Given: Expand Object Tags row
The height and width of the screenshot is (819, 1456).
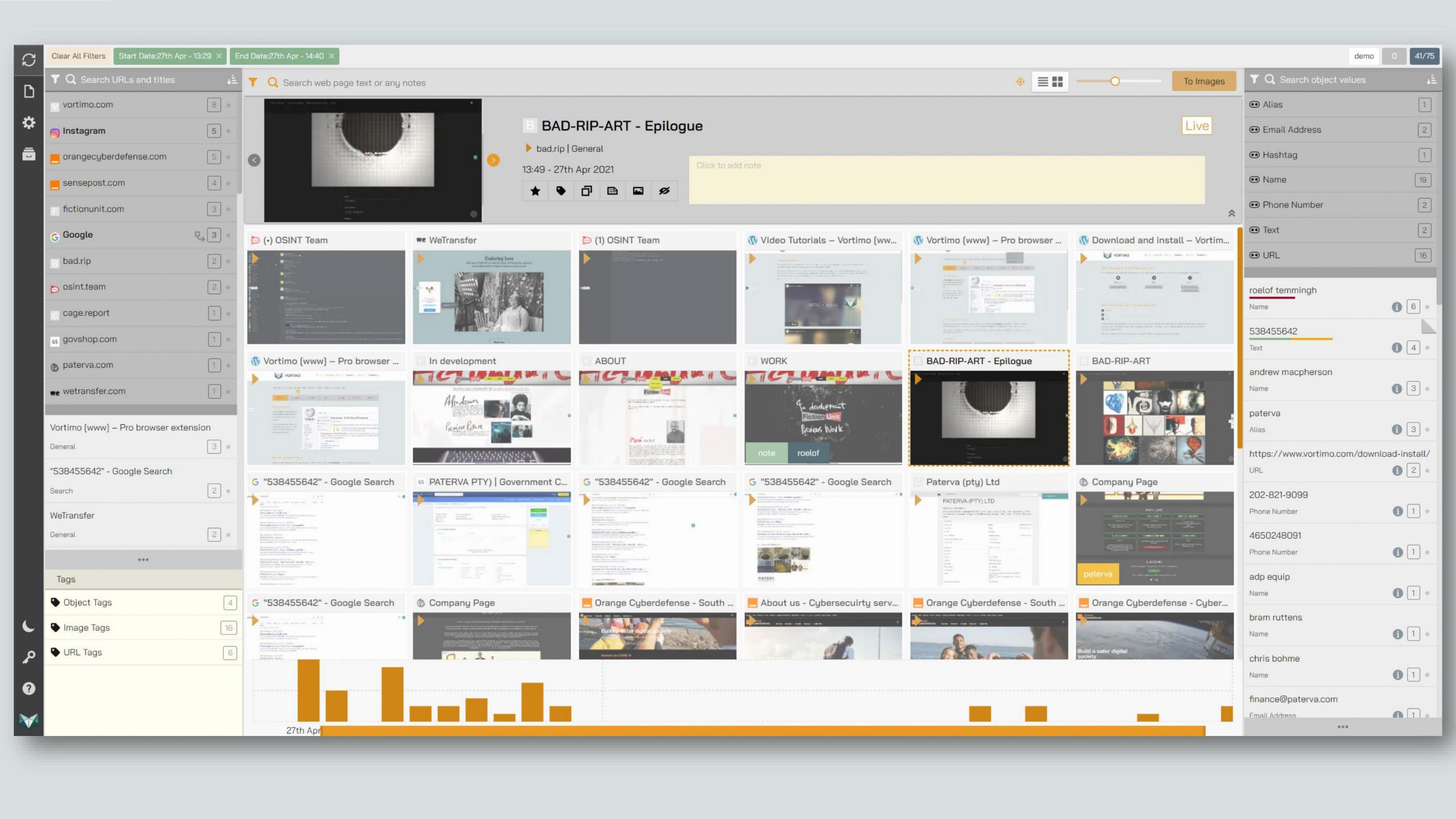Looking at the screenshot, I should click(x=143, y=602).
